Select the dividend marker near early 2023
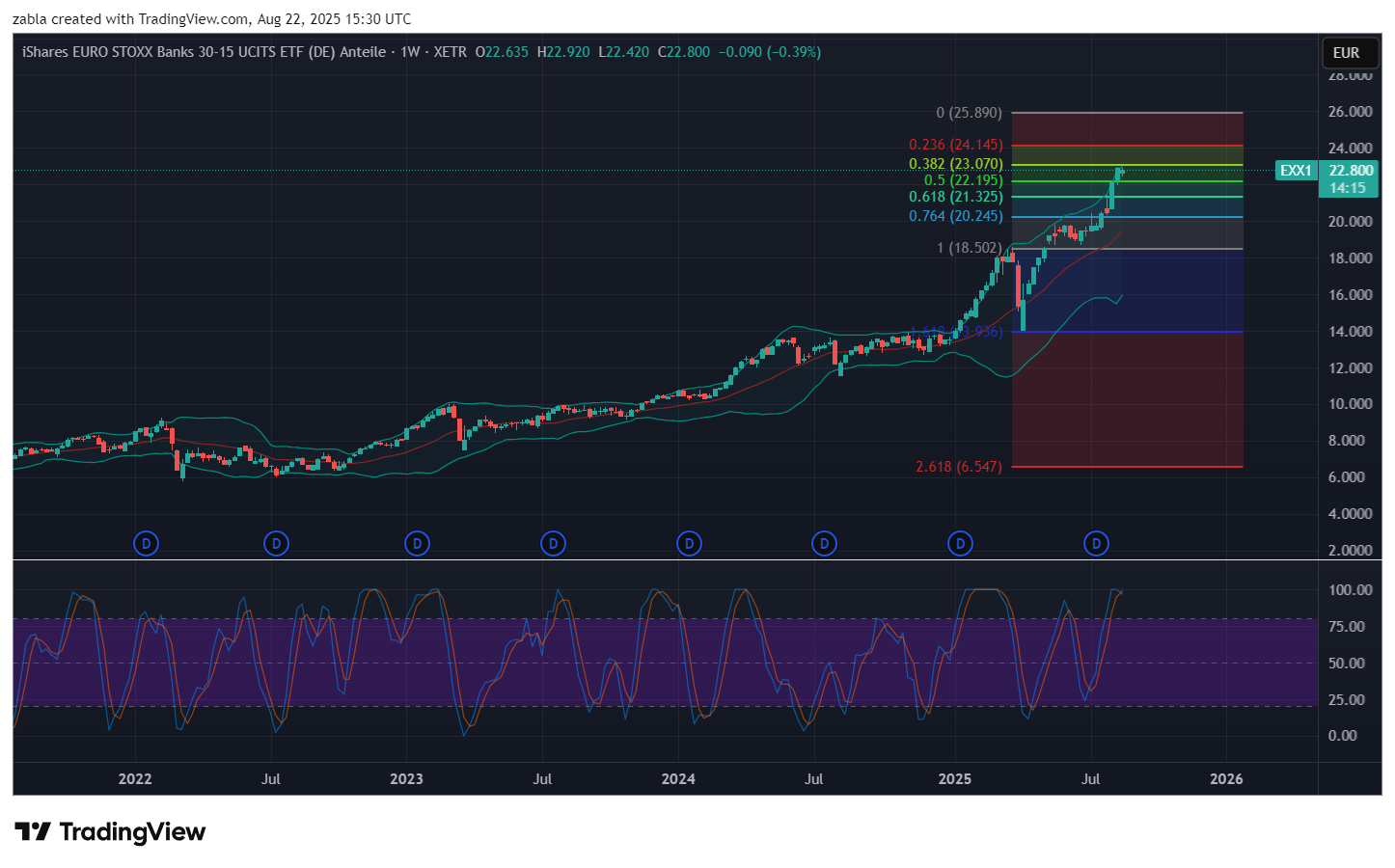Image resolution: width=1395 pixels, height=868 pixels. 417,544
